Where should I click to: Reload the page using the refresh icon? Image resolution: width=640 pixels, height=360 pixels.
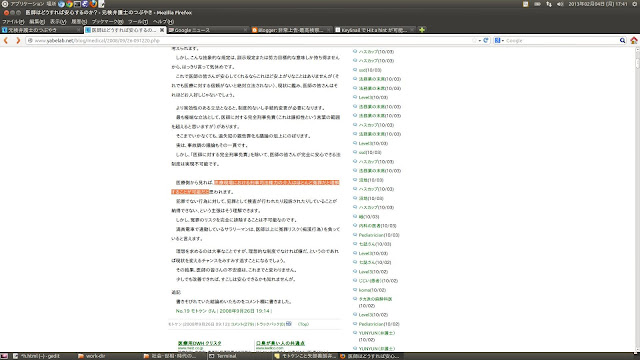coord(486,40)
